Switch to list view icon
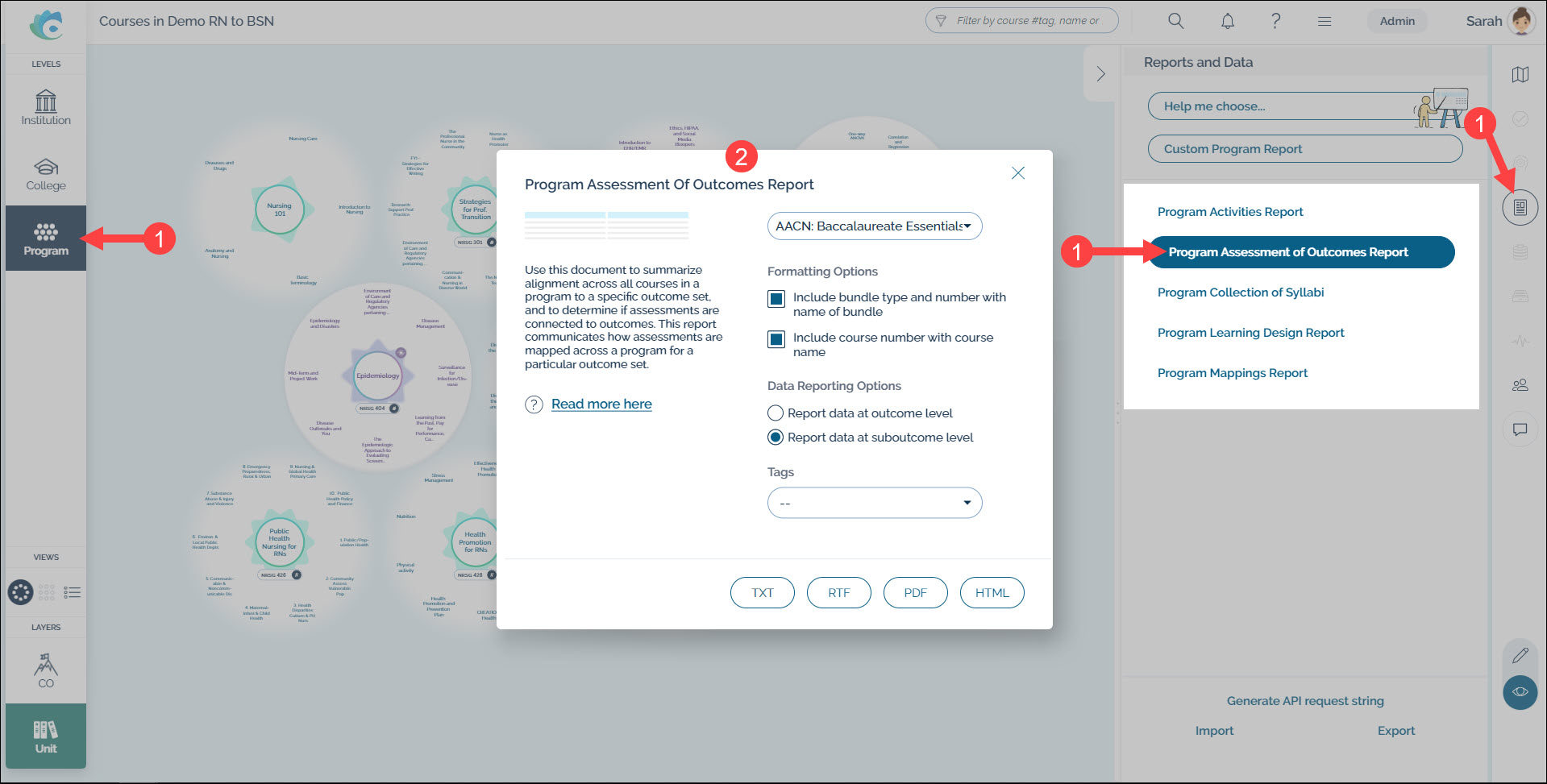The height and width of the screenshot is (784, 1547). click(73, 593)
